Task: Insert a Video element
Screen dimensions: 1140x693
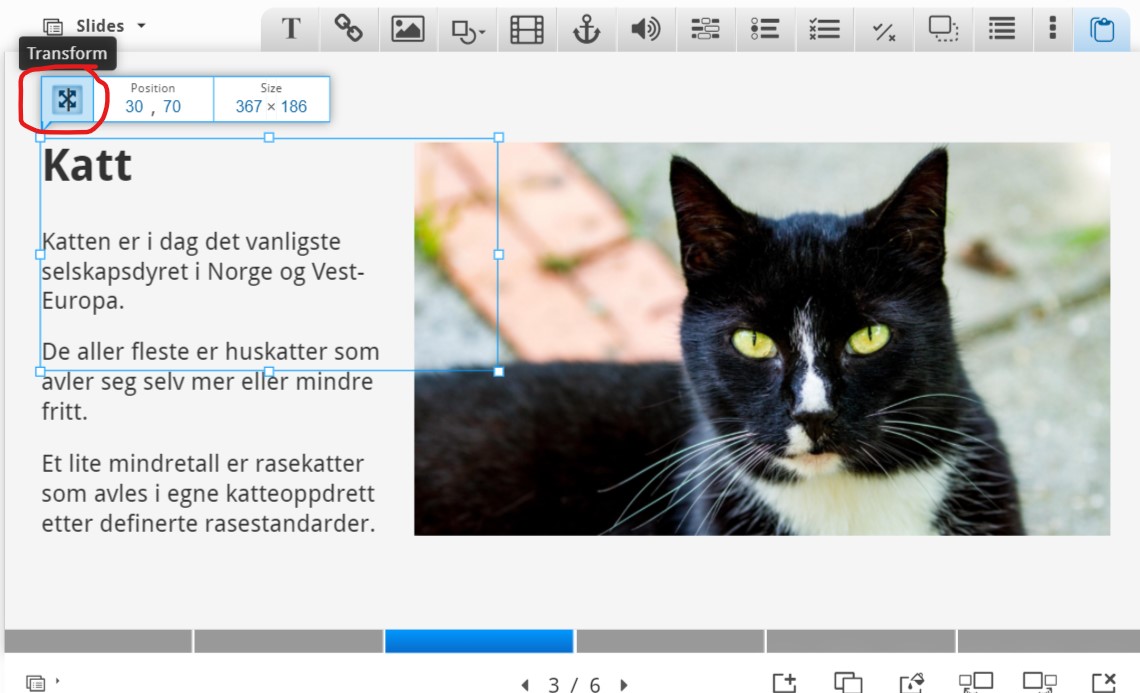Action: point(527,30)
